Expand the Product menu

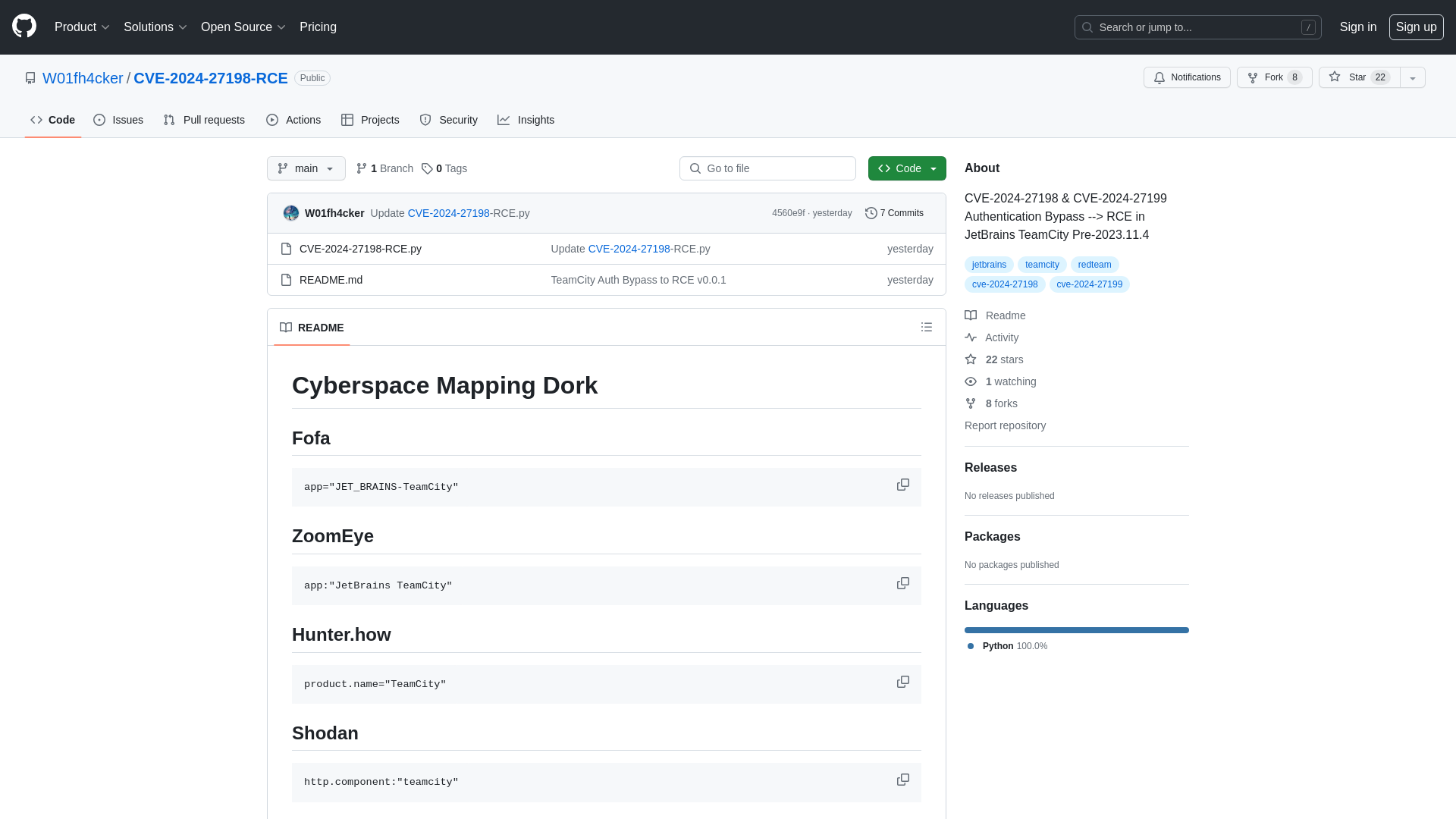point(82,27)
